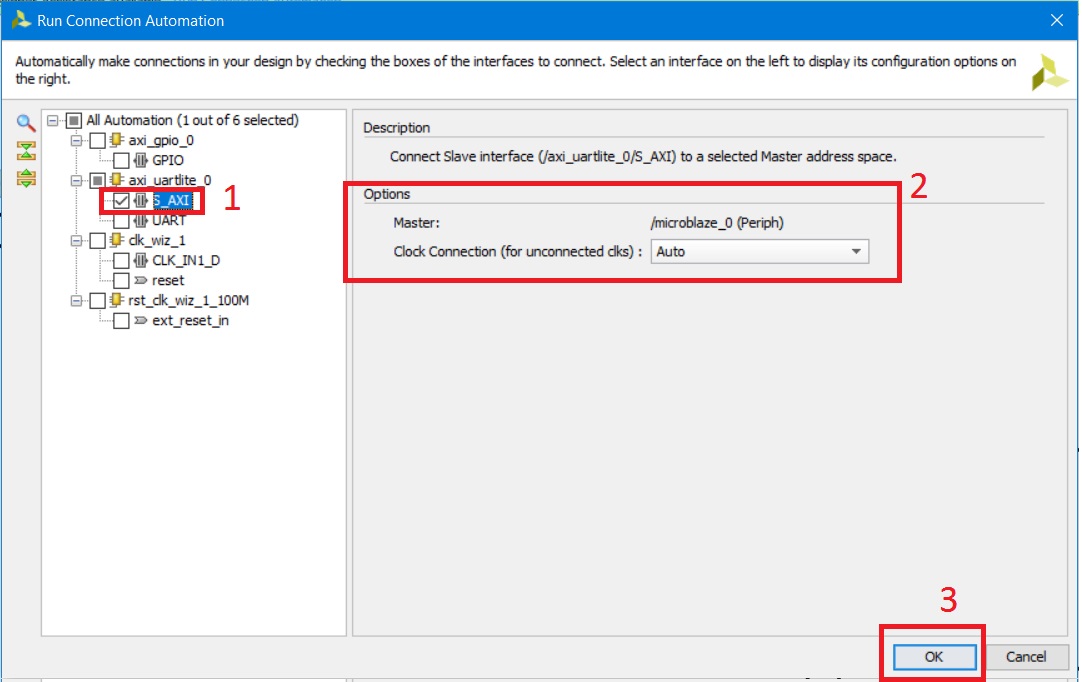Uncheck the S_AXI interface checkbox
Viewport: 1082px width, 682px height.
[121, 200]
